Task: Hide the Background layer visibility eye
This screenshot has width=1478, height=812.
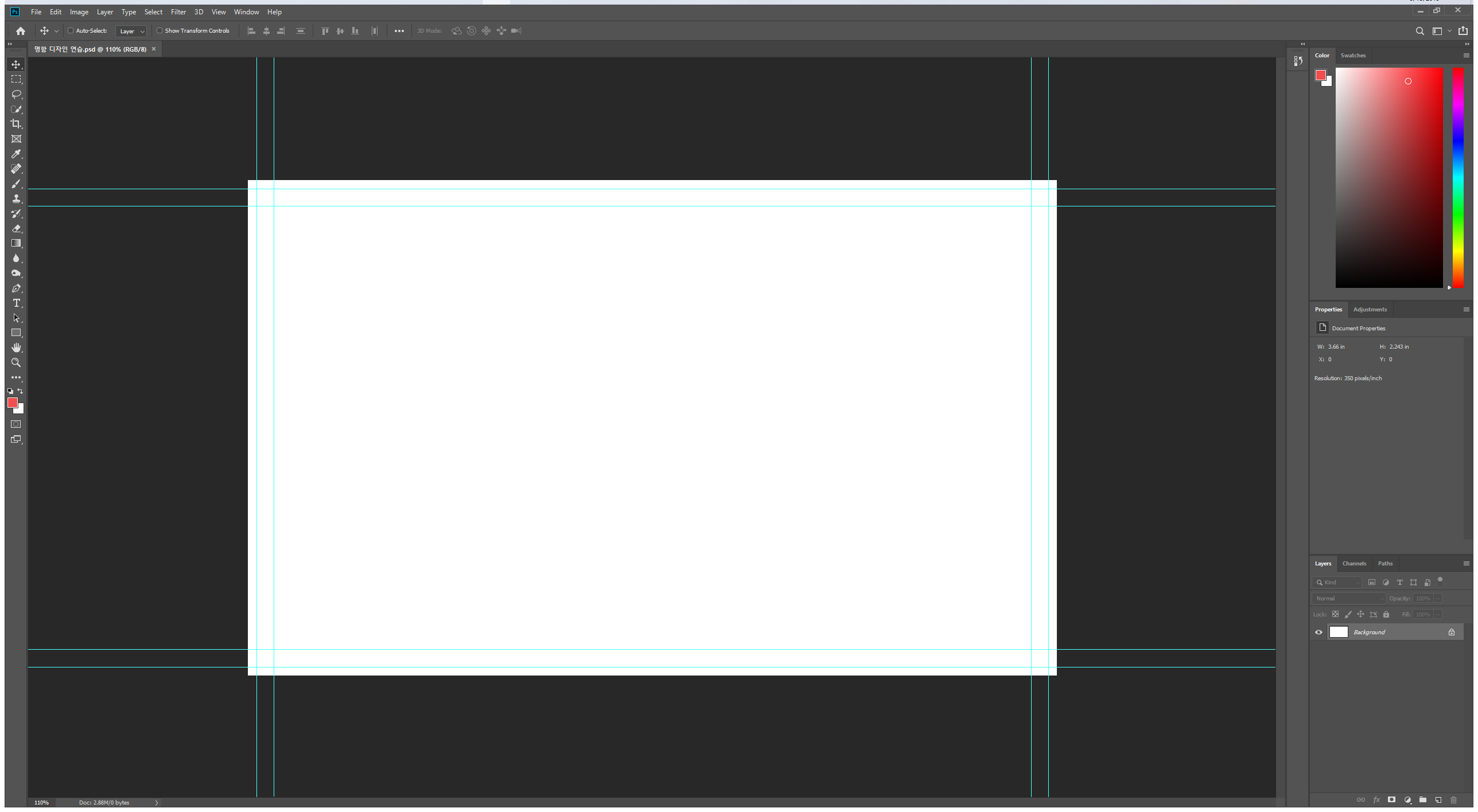Action: 1318,632
